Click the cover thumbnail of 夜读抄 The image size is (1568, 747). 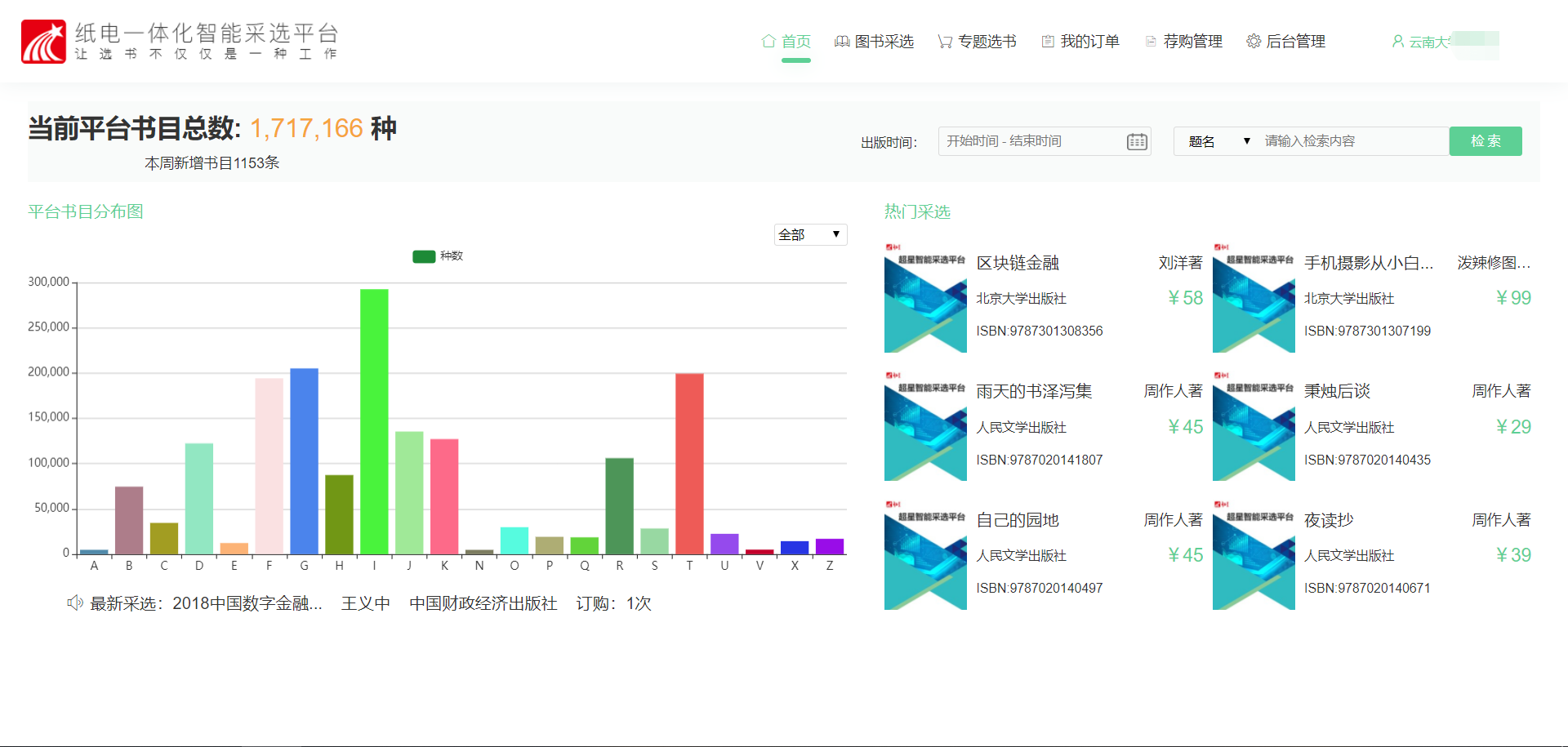click(x=1253, y=555)
